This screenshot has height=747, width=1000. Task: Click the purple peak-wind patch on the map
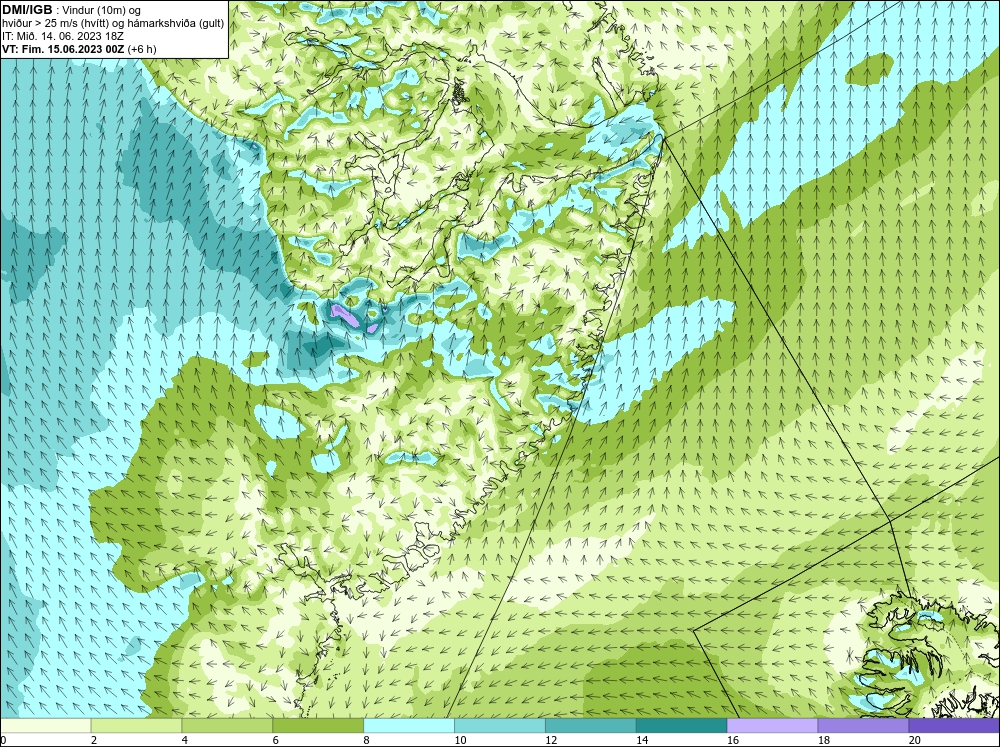click(345, 314)
